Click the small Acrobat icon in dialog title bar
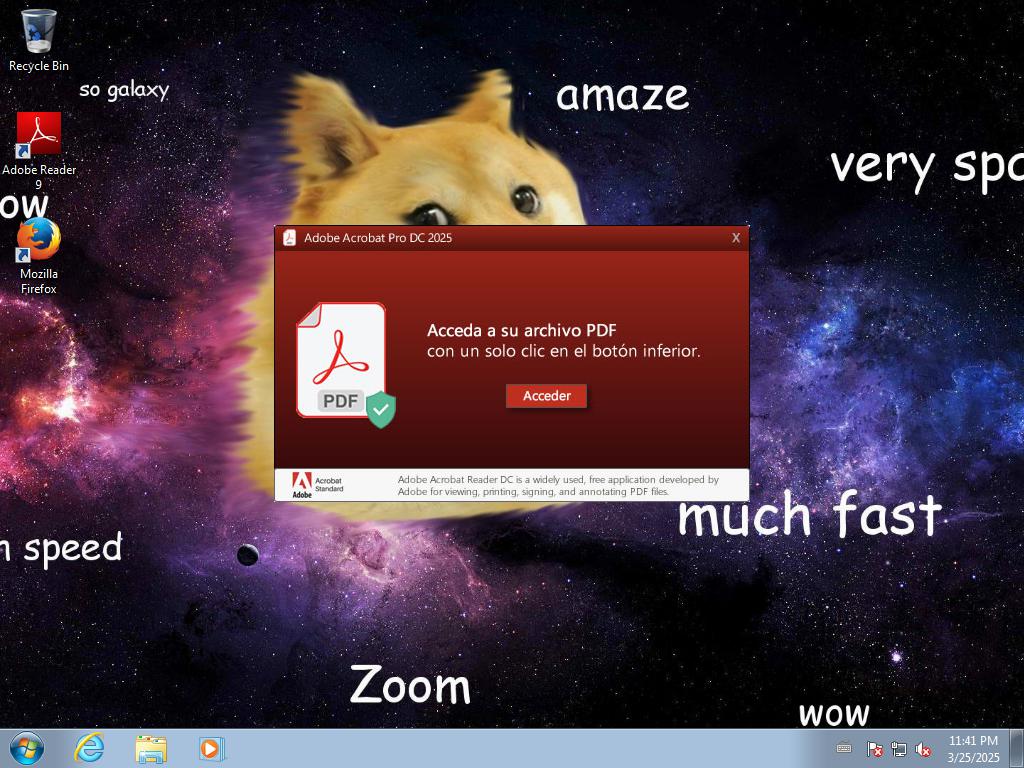The height and width of the screenshot is (768, 1024). [x=289, y=238]
